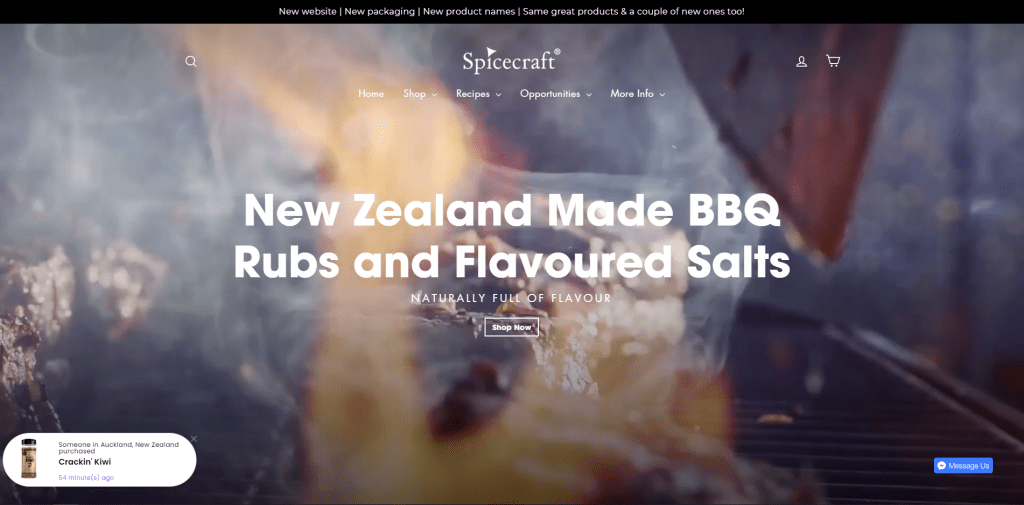This screenshot has width=1024, height=505.
Task: Click the Shop Now button
Action: point(511,327)
